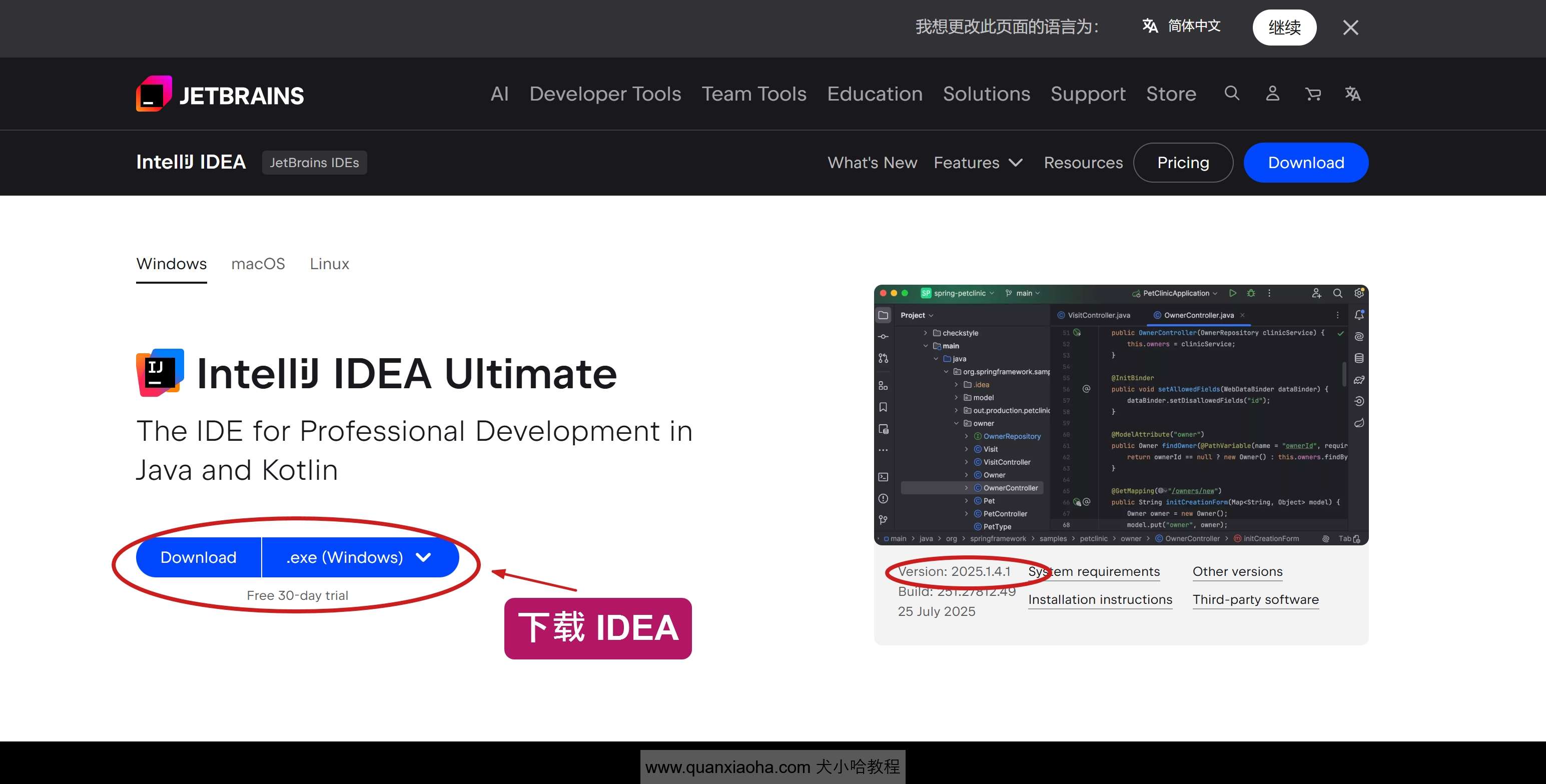Open the Education menu

tap(875, 94)
